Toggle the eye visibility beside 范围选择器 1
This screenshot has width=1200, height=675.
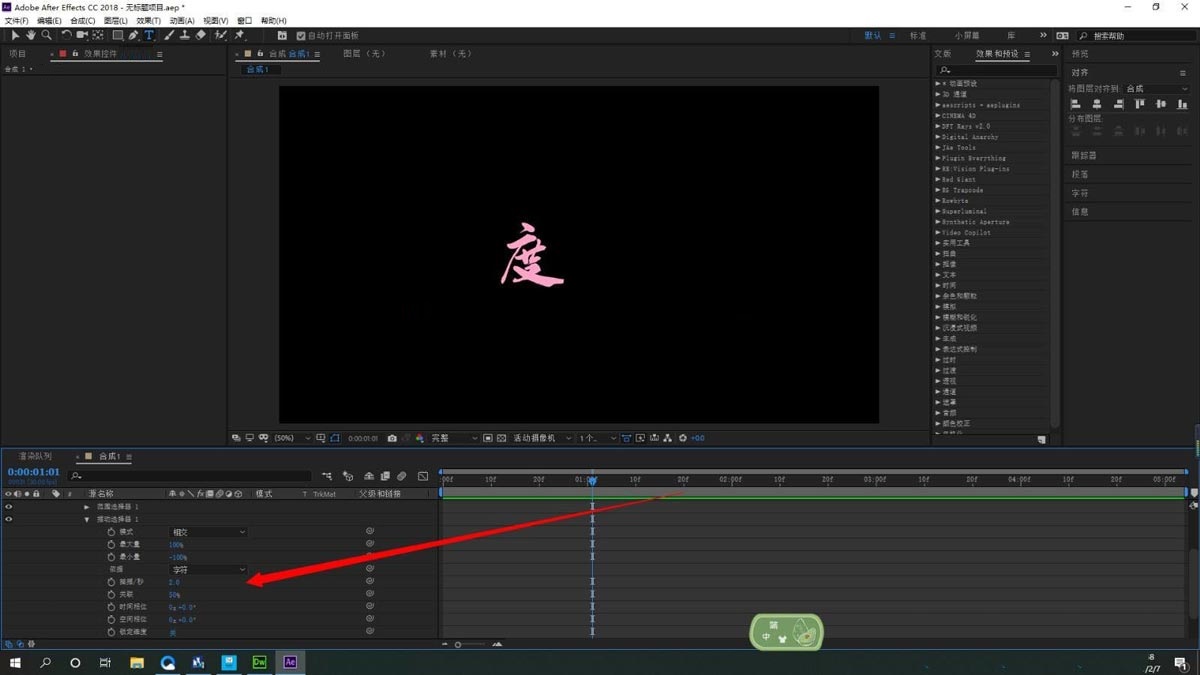(x=7, y=506)
